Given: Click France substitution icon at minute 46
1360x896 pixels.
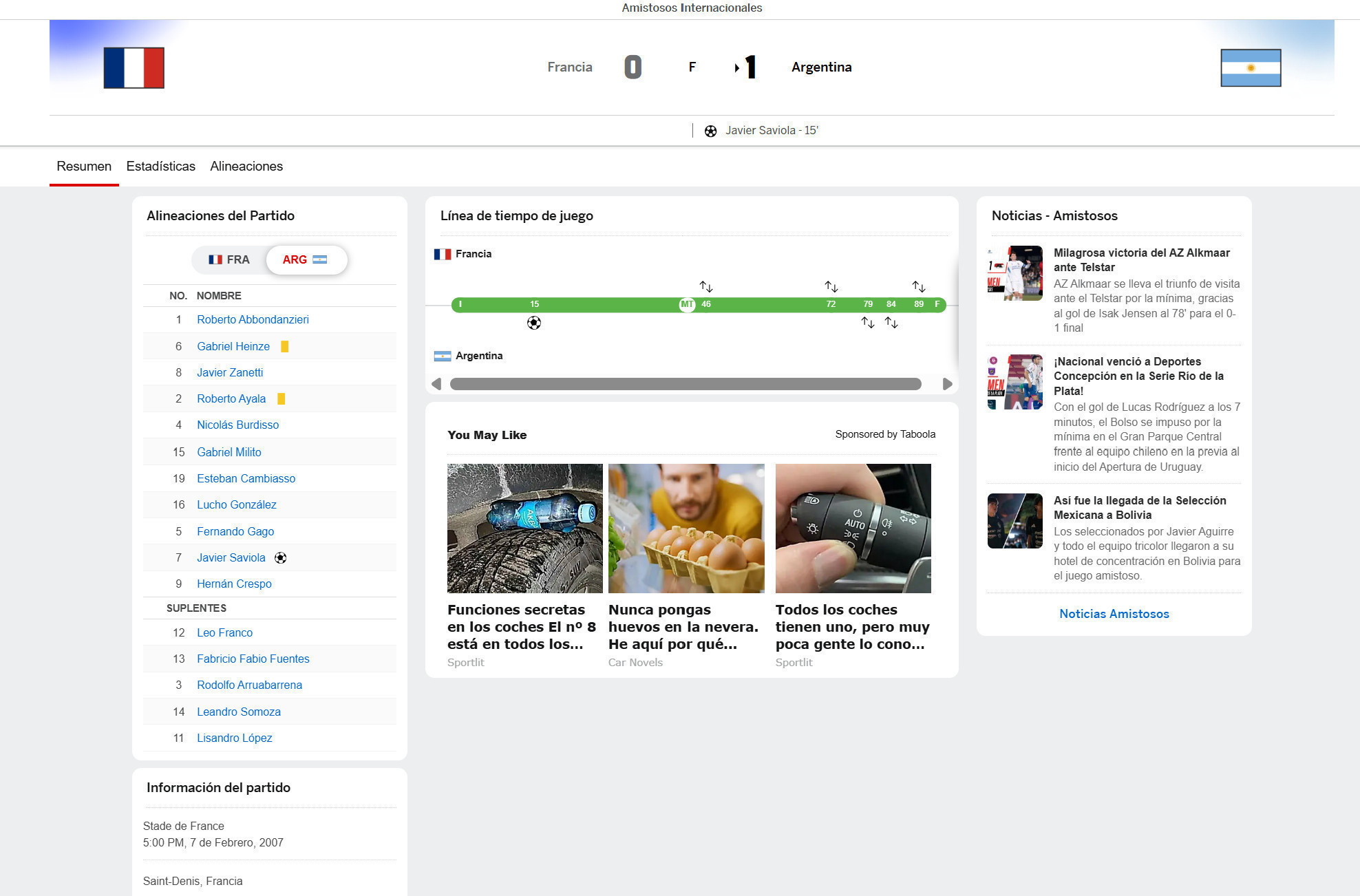Looking at the screenshot, I should click(x=706, y=286).
